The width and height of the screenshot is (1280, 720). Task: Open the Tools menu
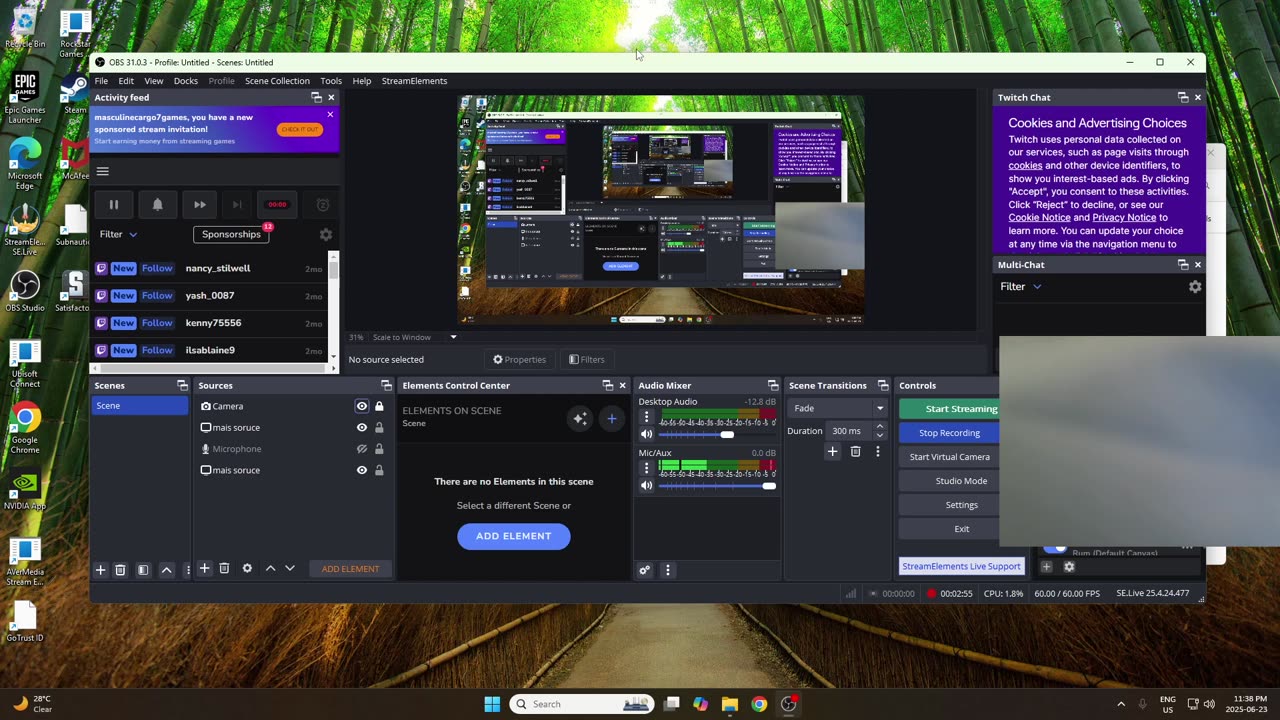pyautogui.click(x=331, y=81)
